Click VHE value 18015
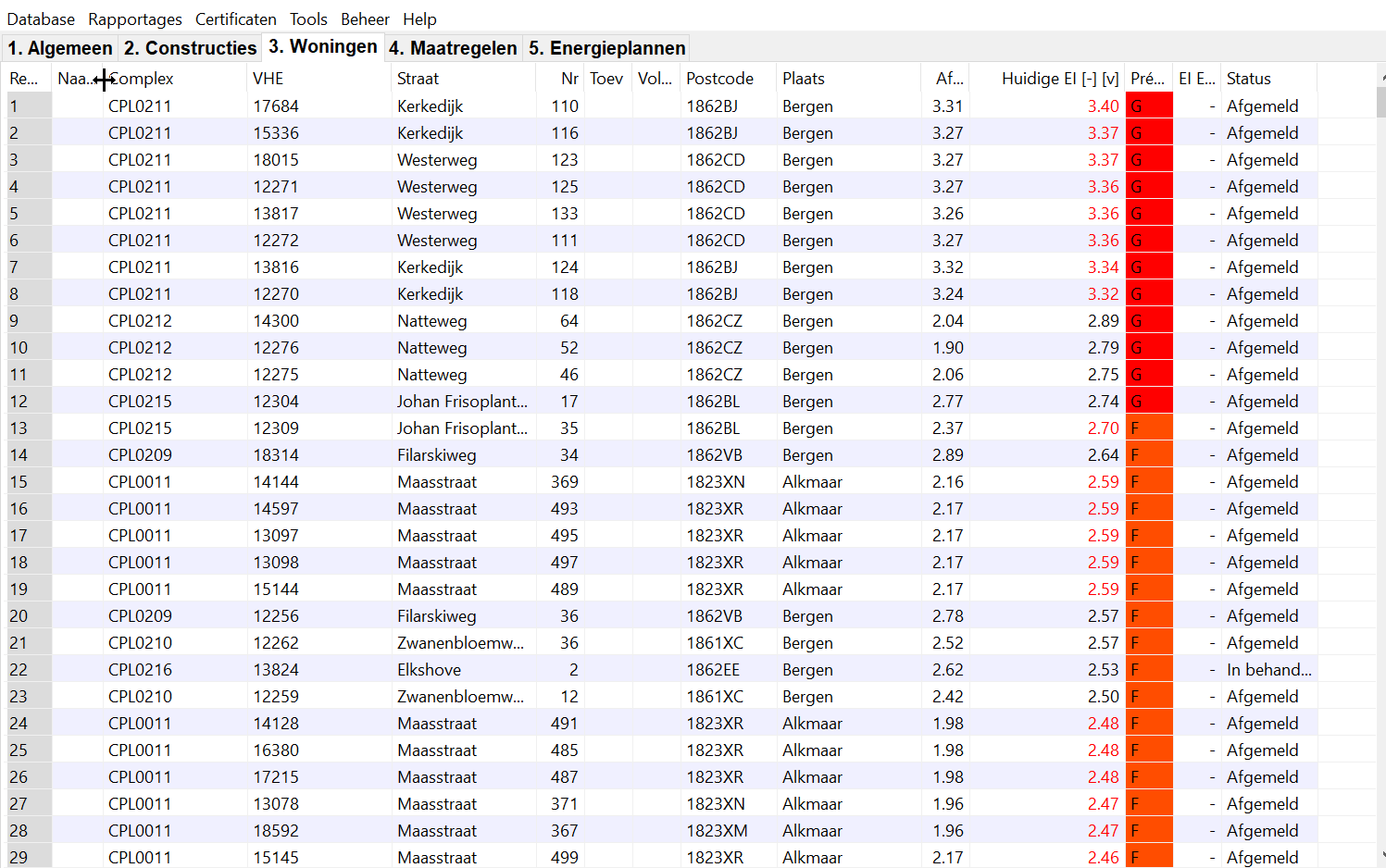 [x=276, y=159]
